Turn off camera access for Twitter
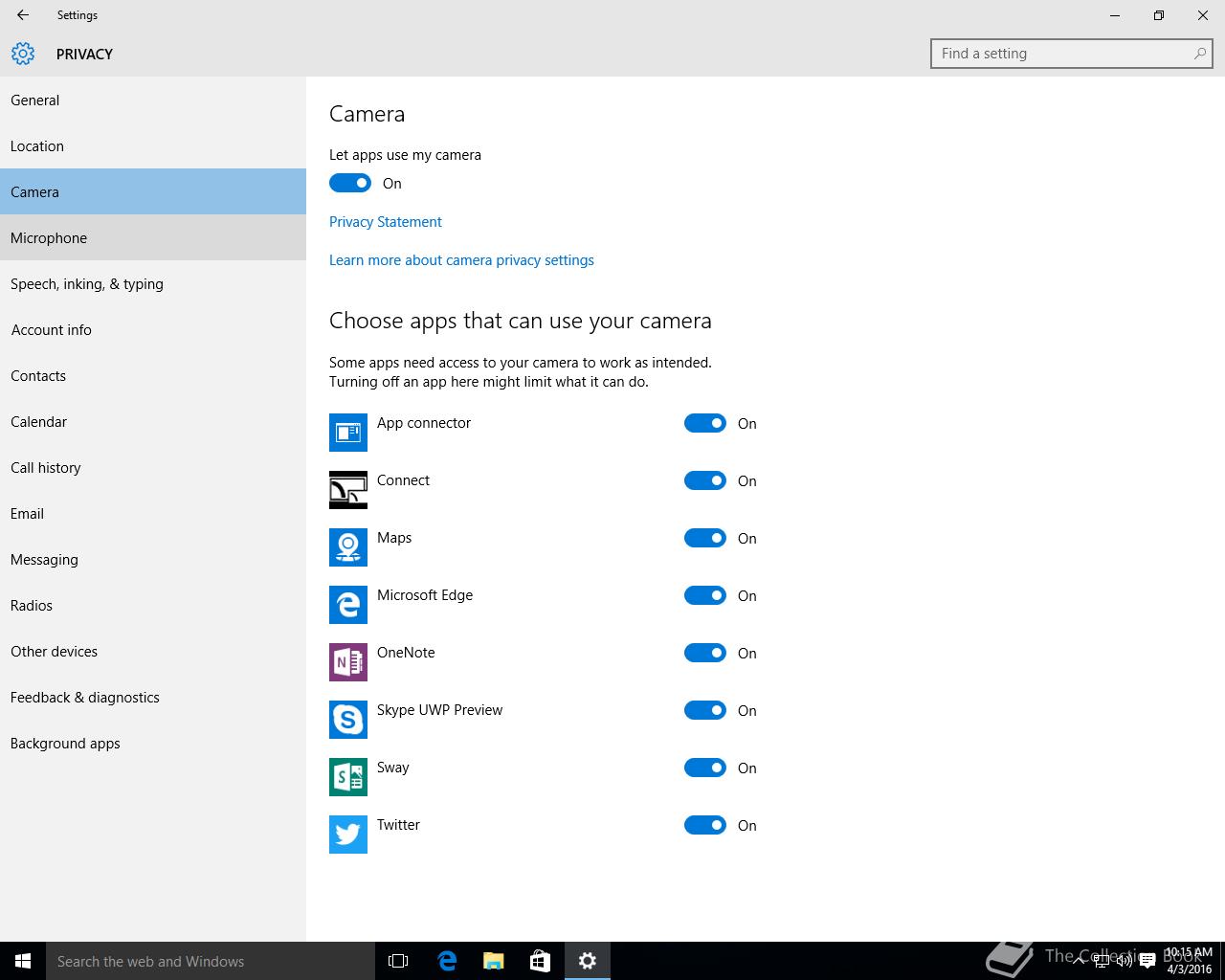Viewport: 1225px width, 980px height. point(705,825)
